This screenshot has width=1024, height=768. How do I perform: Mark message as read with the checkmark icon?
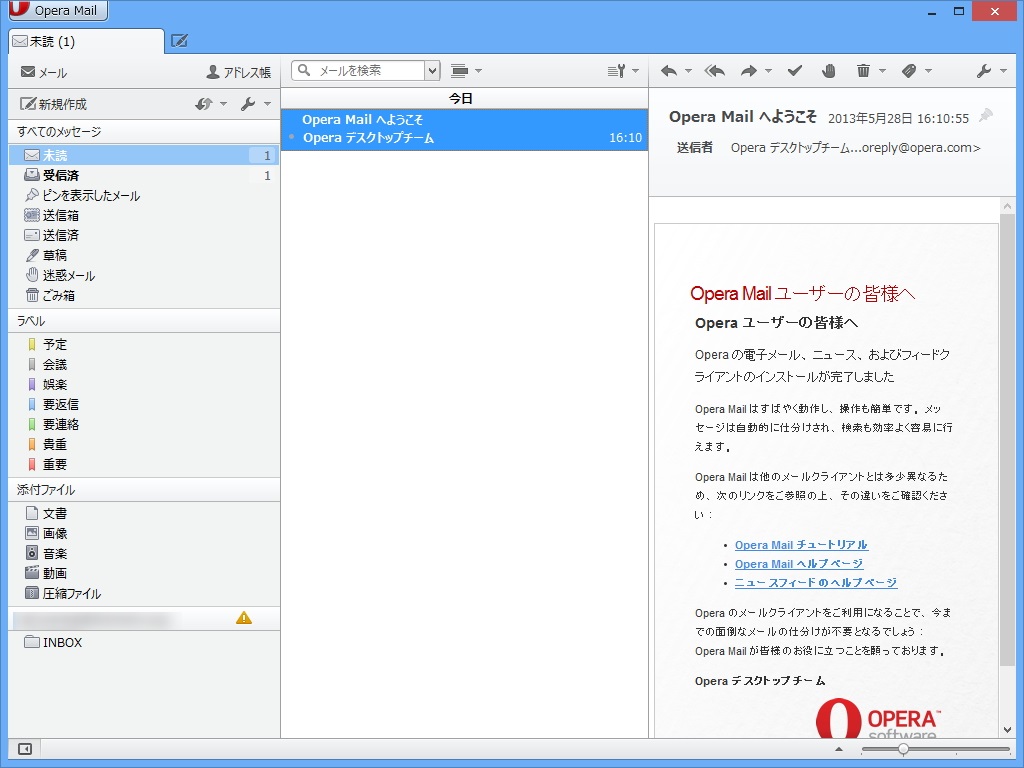pyautogui.click(x=794, y=71)
